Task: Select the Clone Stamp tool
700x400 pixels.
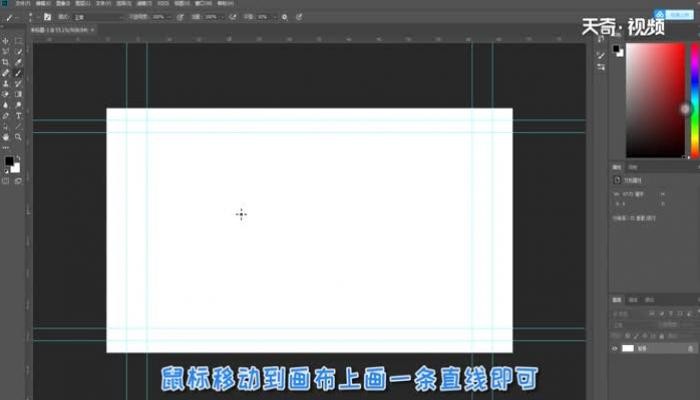Action: click(x=5, y=83)
